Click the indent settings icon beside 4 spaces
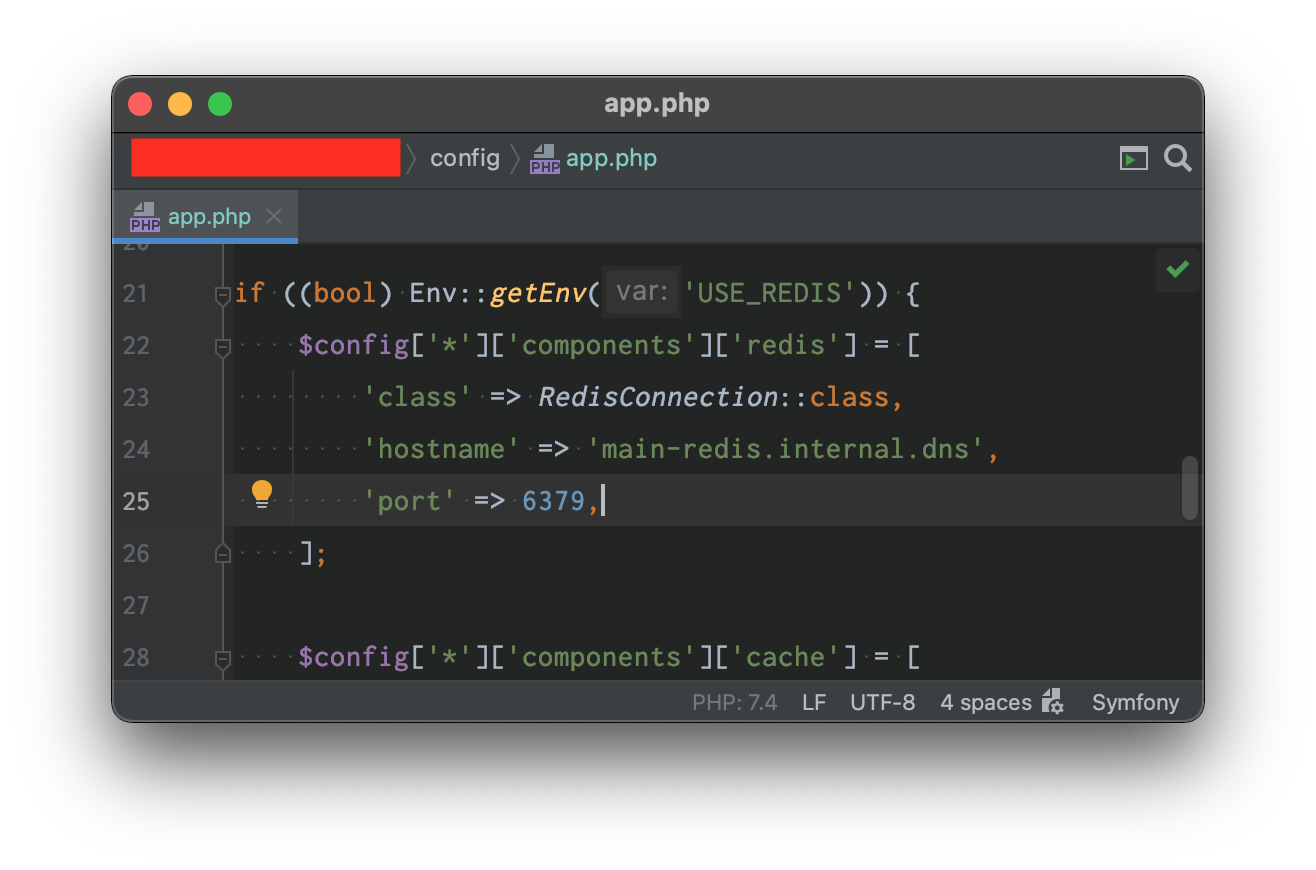 [1052, 701]
